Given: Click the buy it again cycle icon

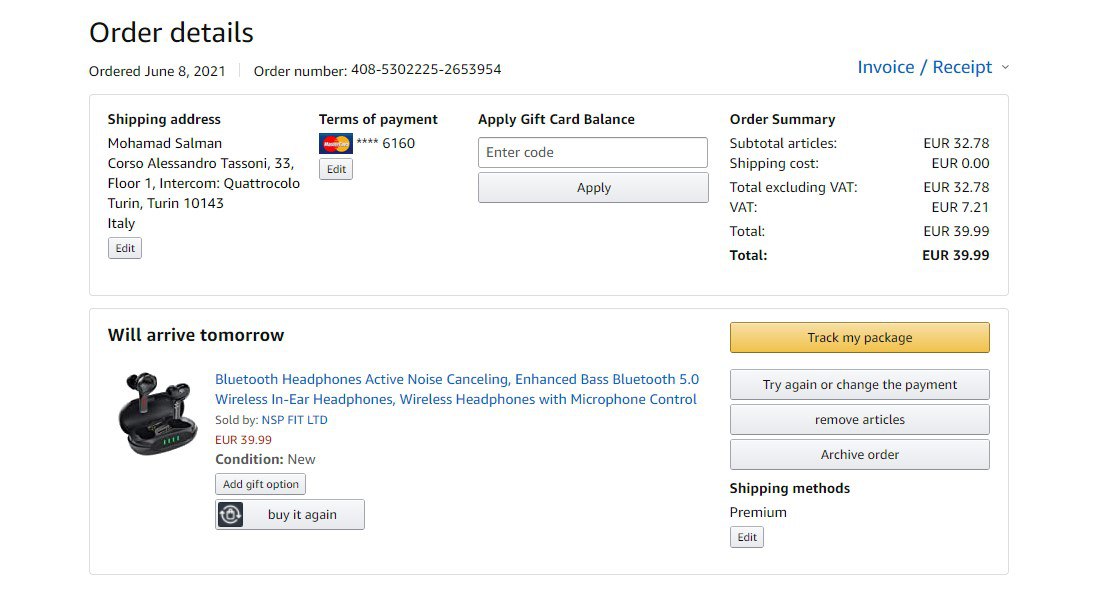Looking at the screenshot, I should pyautogui.click(x=231, y=515).
